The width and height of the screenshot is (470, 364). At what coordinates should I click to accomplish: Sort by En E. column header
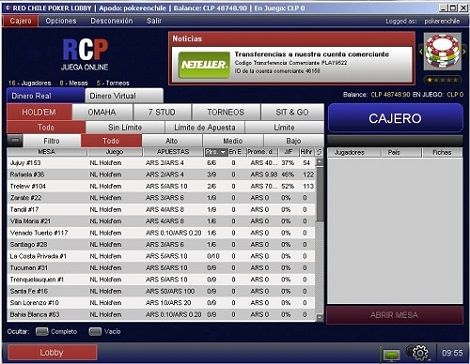pyautogui.click(x=237, y=152)
